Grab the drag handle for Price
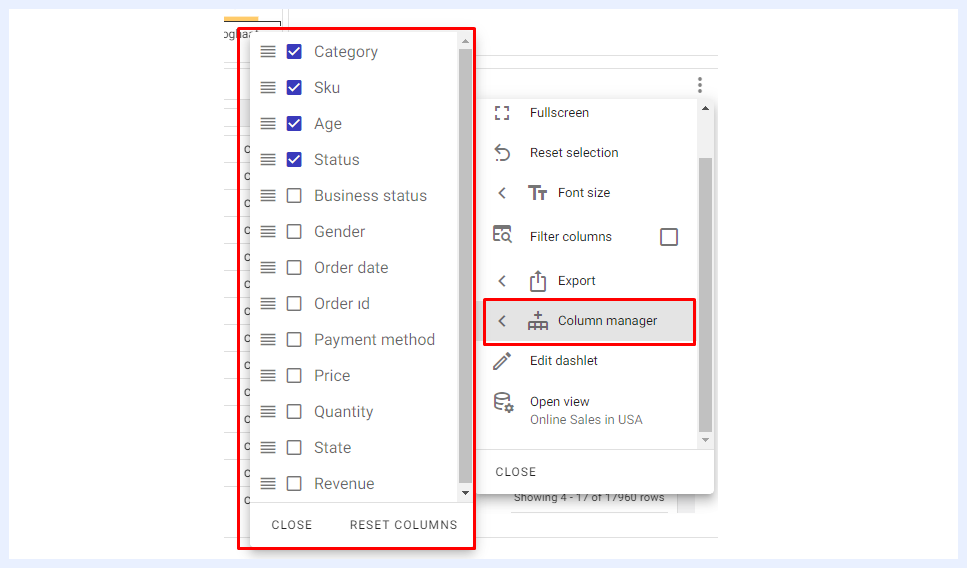Image resolution: width=967 pixels, height=568 pixels. coord(268,376)
